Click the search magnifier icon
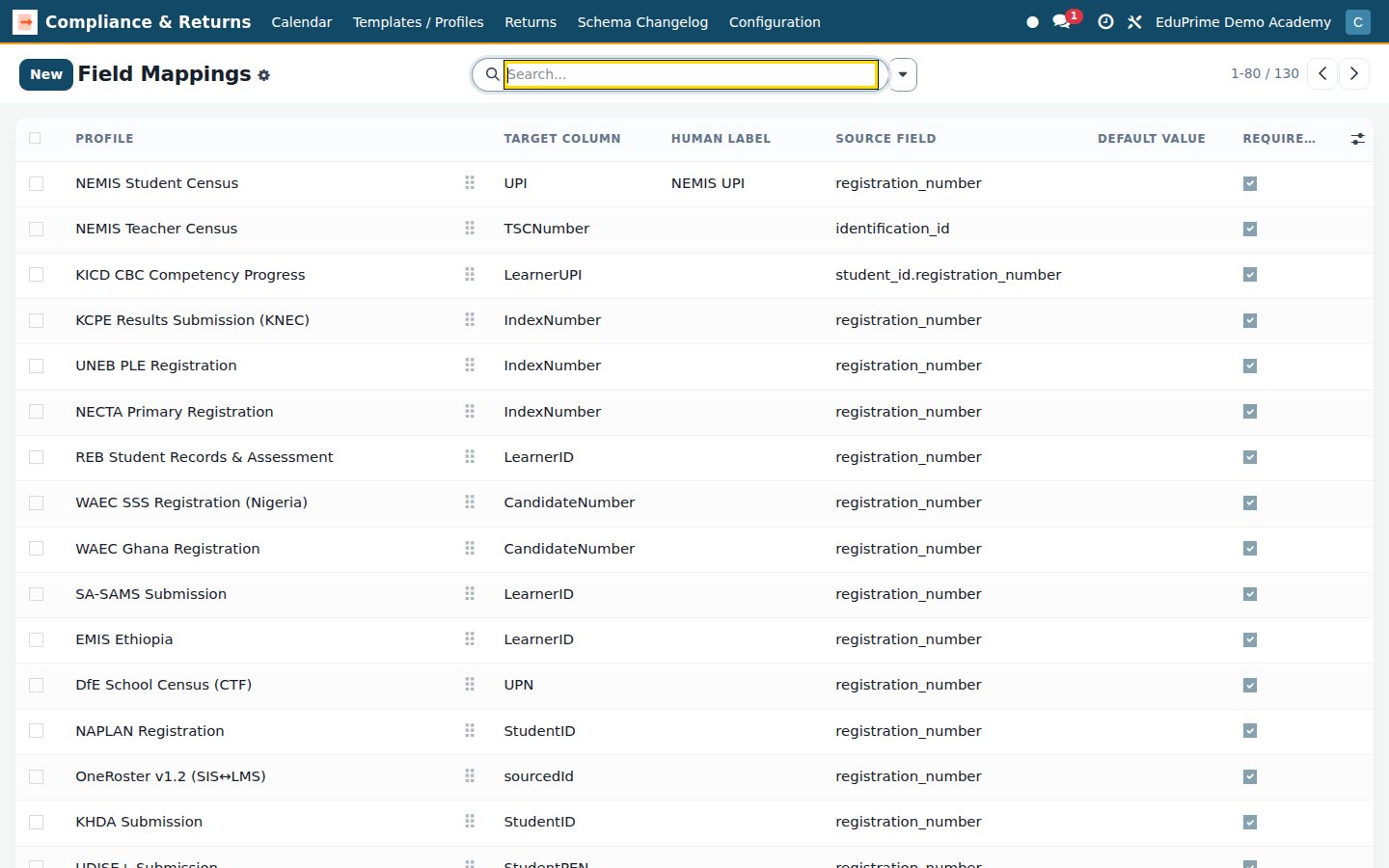This screenshot has width=1389, height=868. [492, 74]
